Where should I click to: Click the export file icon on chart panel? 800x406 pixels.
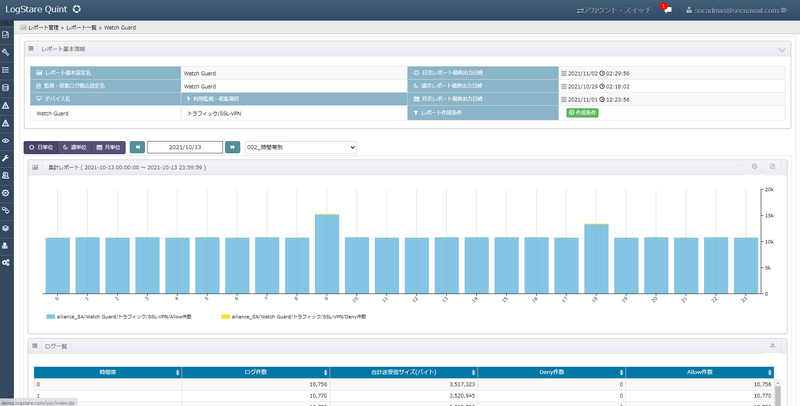pos(772,166)
